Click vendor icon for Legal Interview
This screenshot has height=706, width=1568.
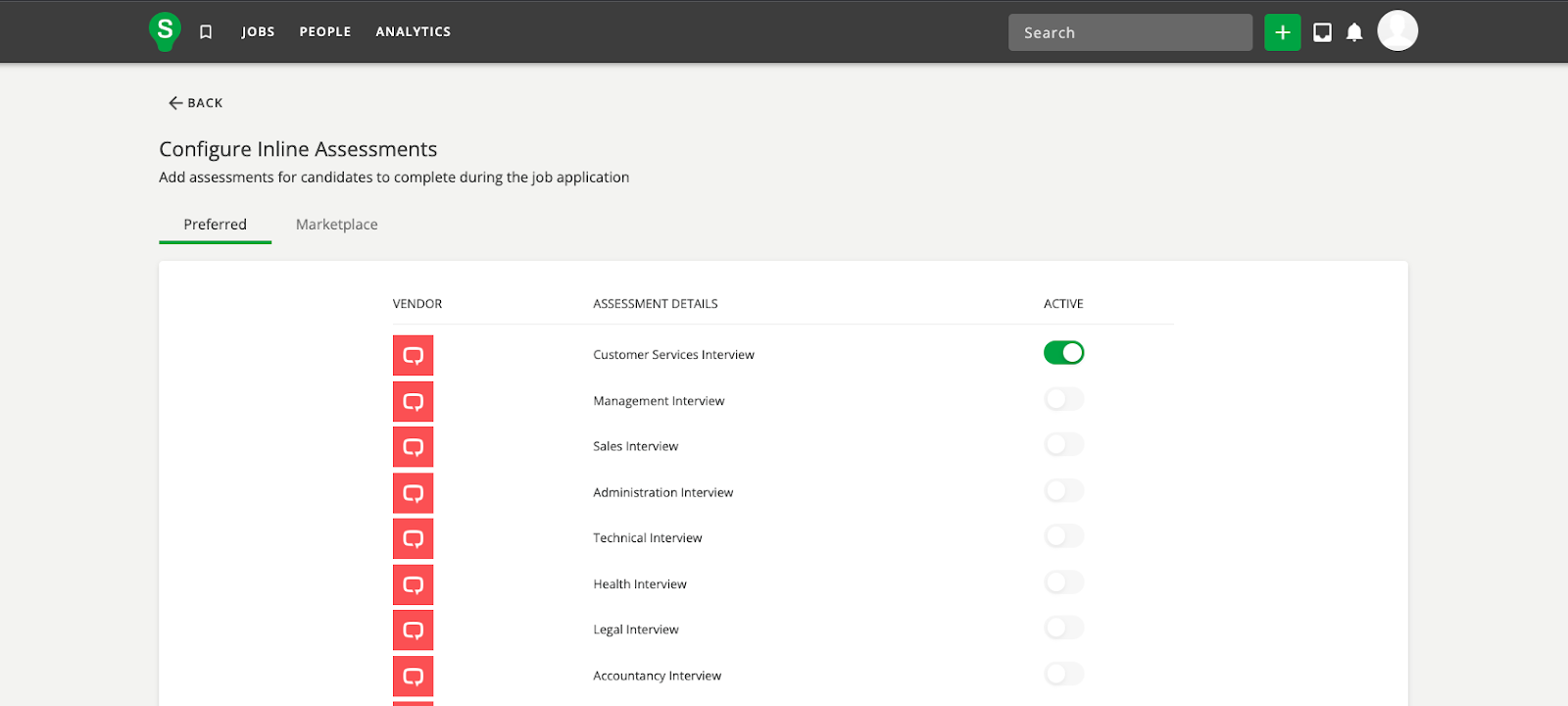click(413, 630)
